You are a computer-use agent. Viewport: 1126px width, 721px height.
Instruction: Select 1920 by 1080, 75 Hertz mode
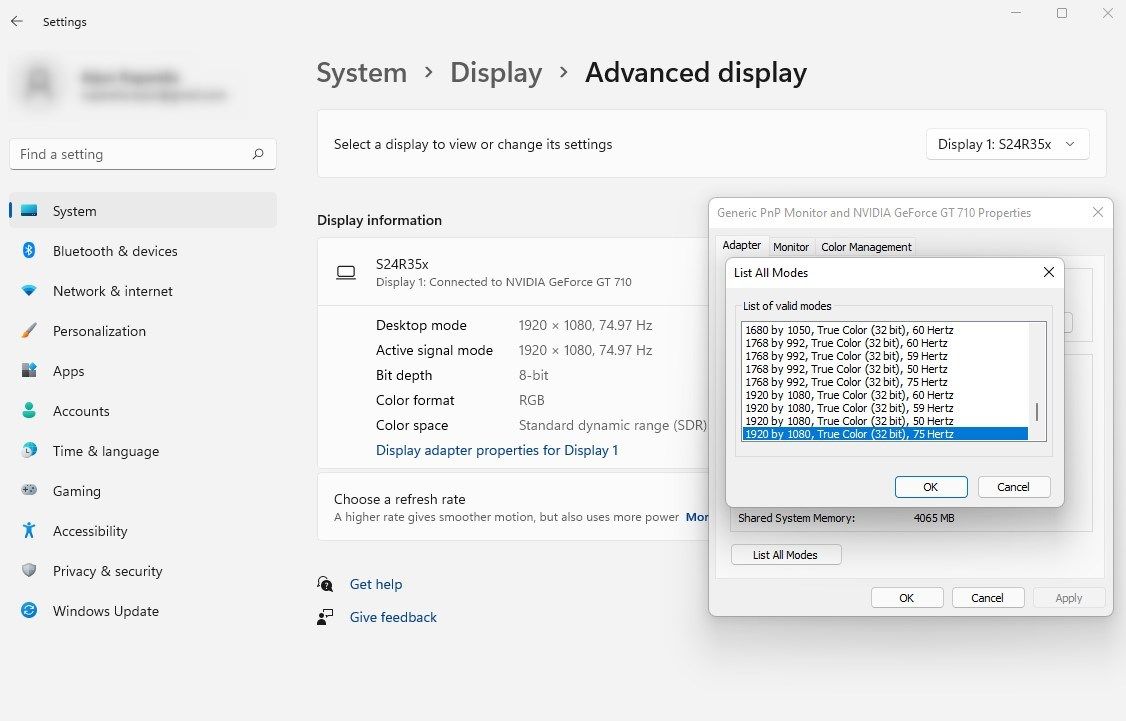[x=885, y=434]
